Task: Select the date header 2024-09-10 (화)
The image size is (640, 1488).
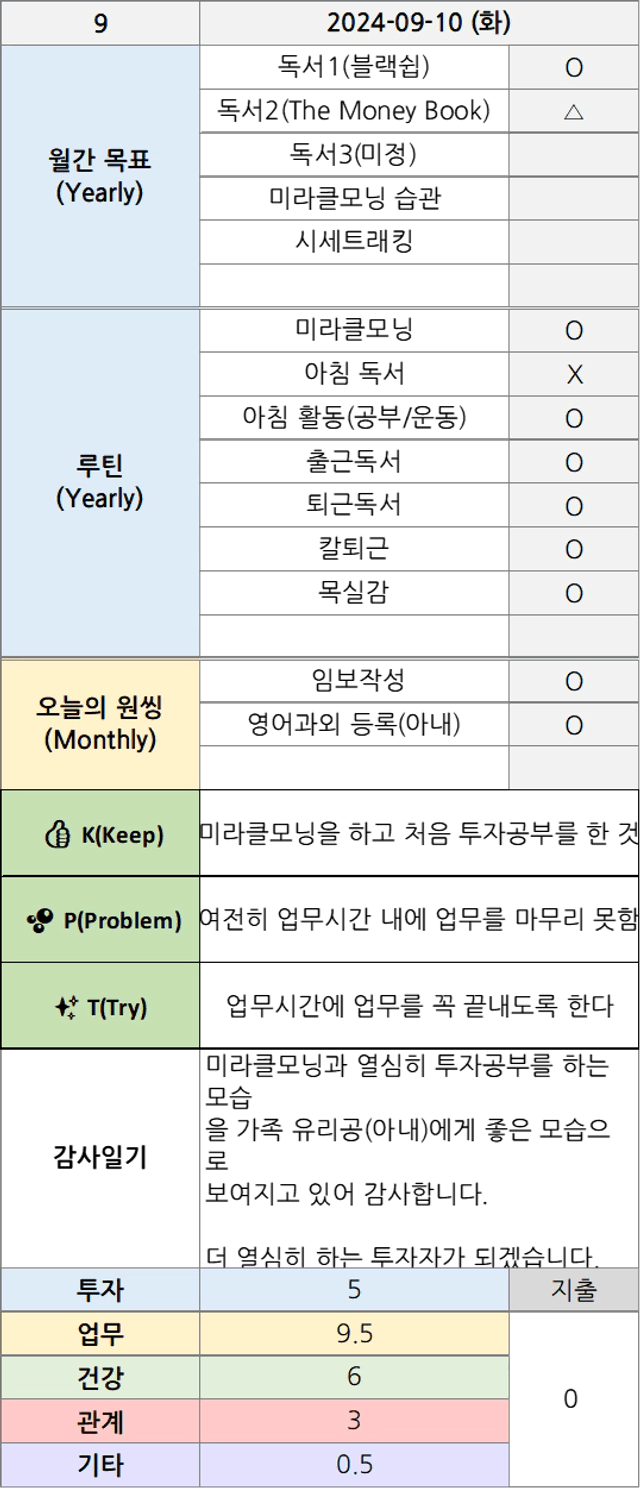Action: [419, 22]
